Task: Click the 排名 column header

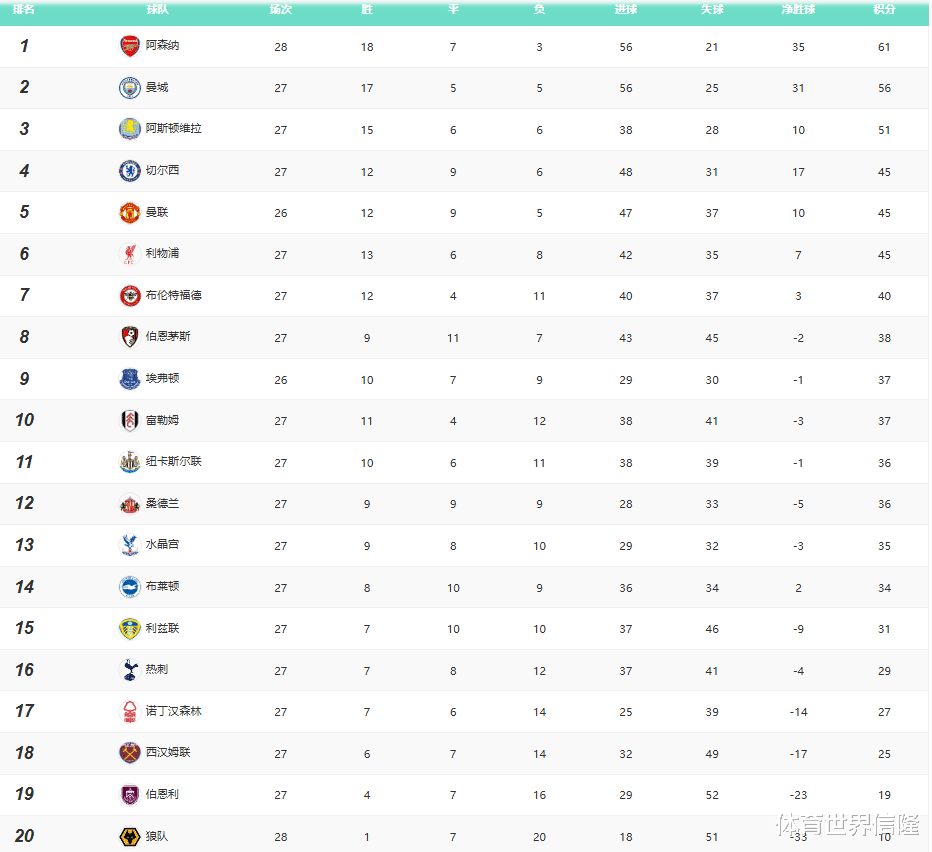Action: pos(24,9)
